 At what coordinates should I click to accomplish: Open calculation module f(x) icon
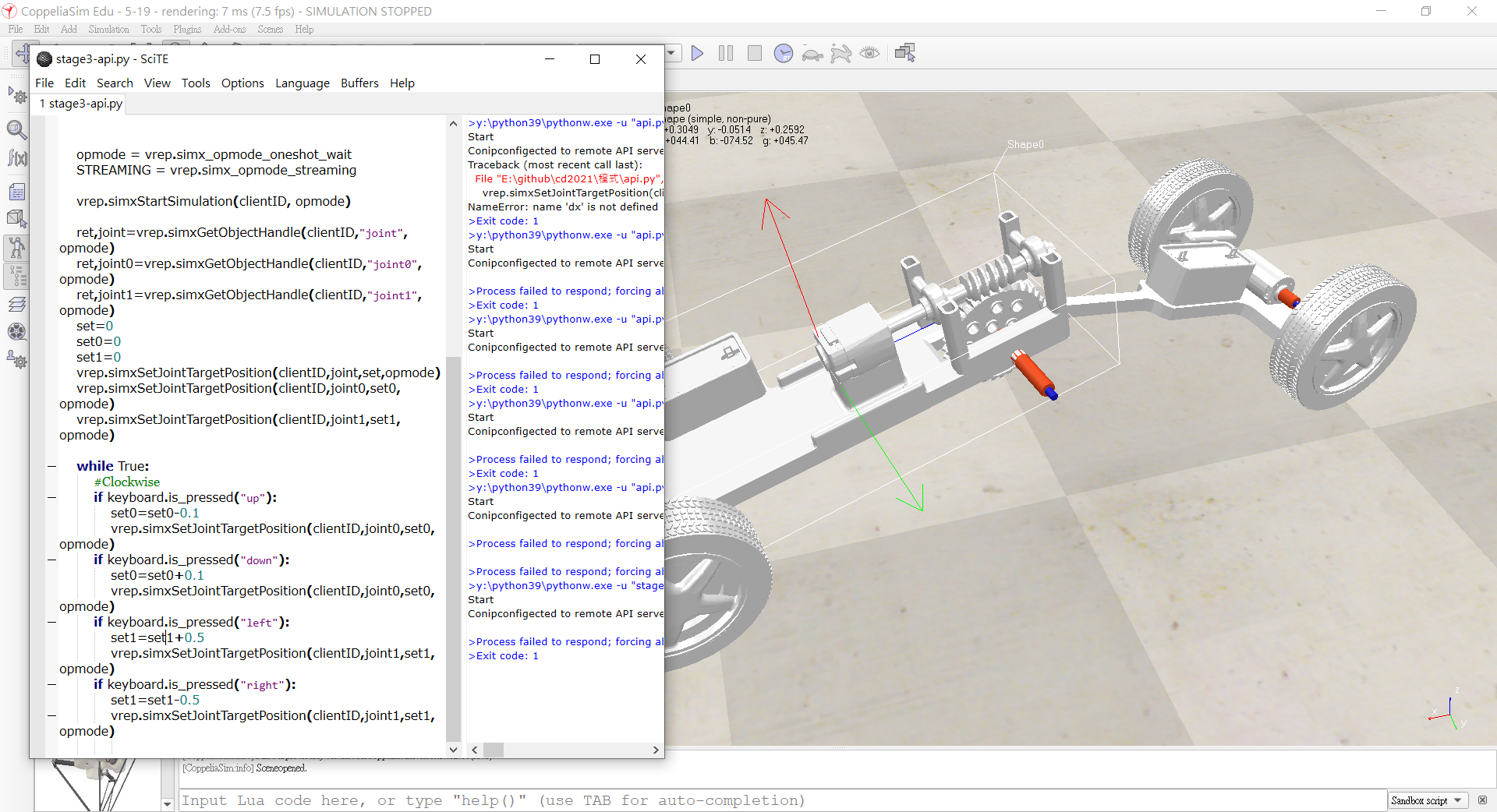(16, 157)
